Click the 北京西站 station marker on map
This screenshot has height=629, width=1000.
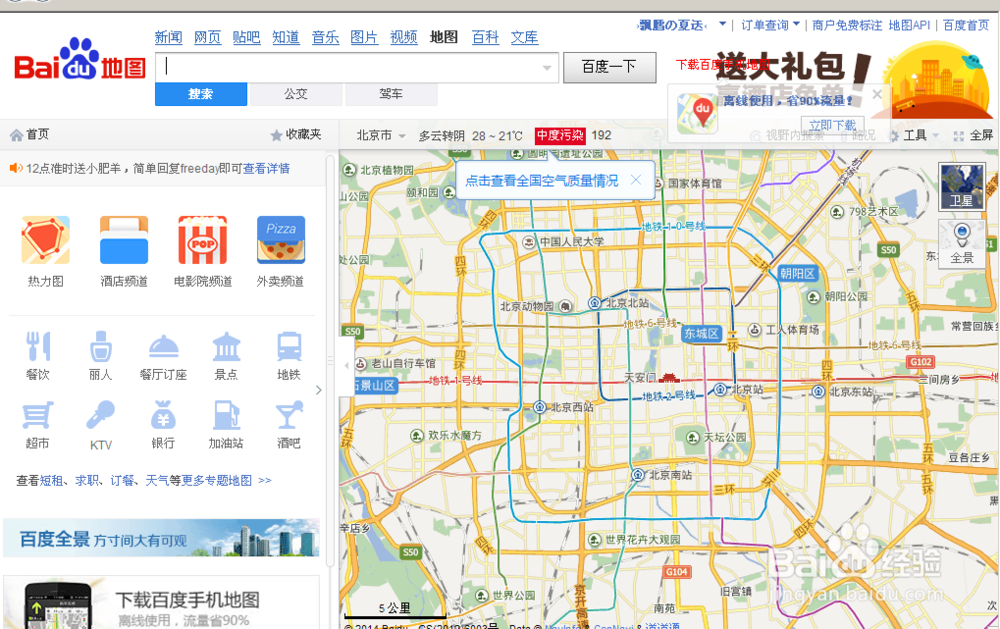pos(540,407)
